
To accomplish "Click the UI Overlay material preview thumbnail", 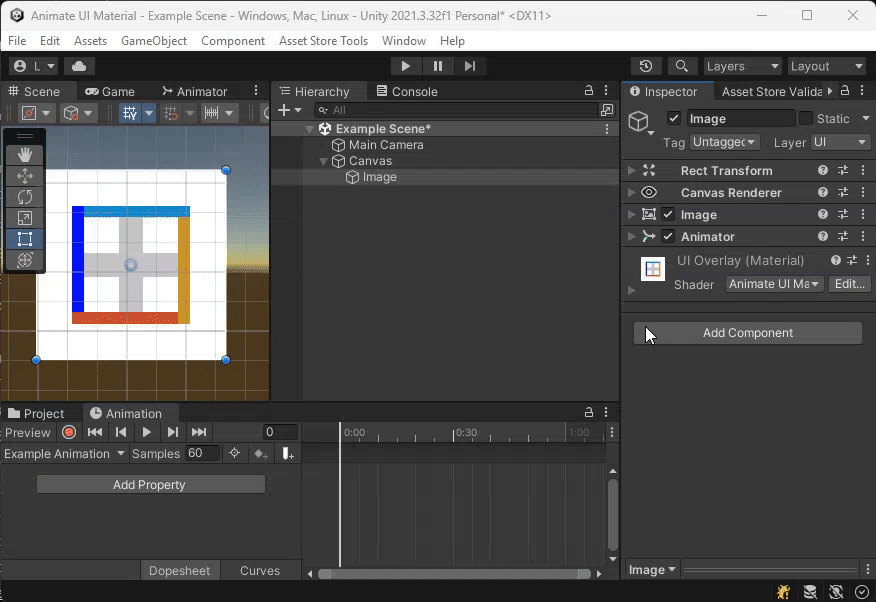I will click(652, 269).
